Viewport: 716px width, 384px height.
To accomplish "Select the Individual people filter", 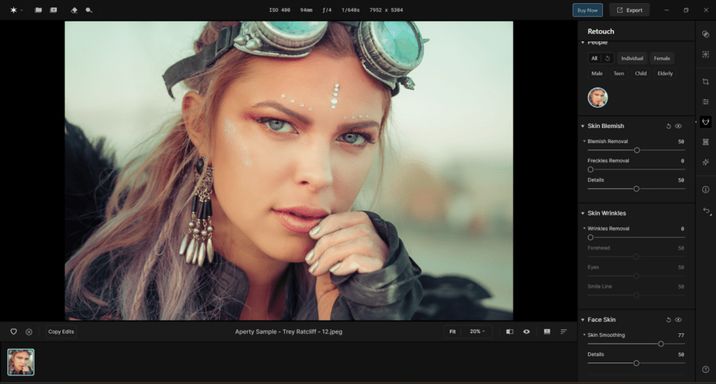I will click(x=632, y=58).
